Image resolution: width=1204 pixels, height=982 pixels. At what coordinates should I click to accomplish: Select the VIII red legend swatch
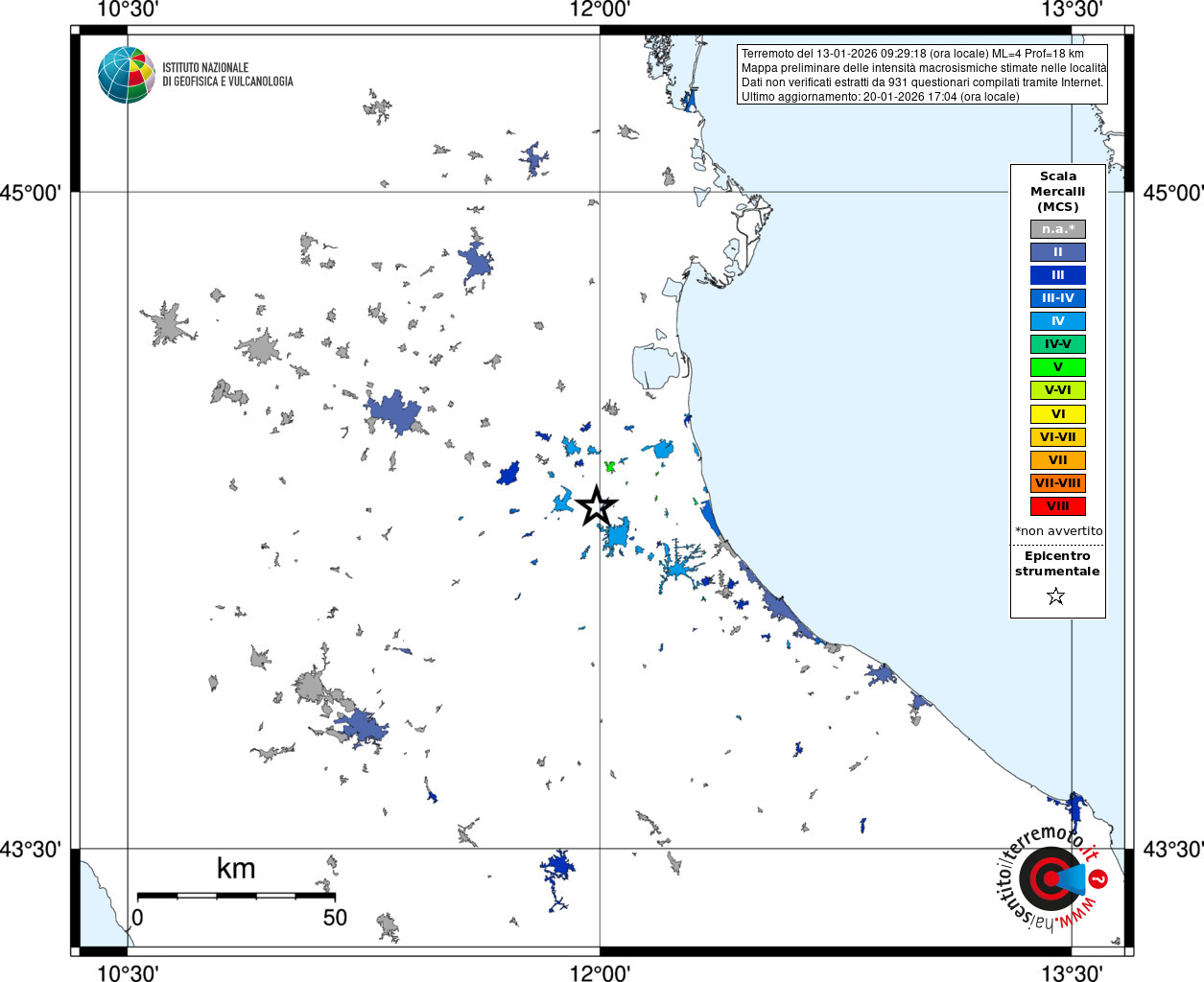(x=1058, y=506)
